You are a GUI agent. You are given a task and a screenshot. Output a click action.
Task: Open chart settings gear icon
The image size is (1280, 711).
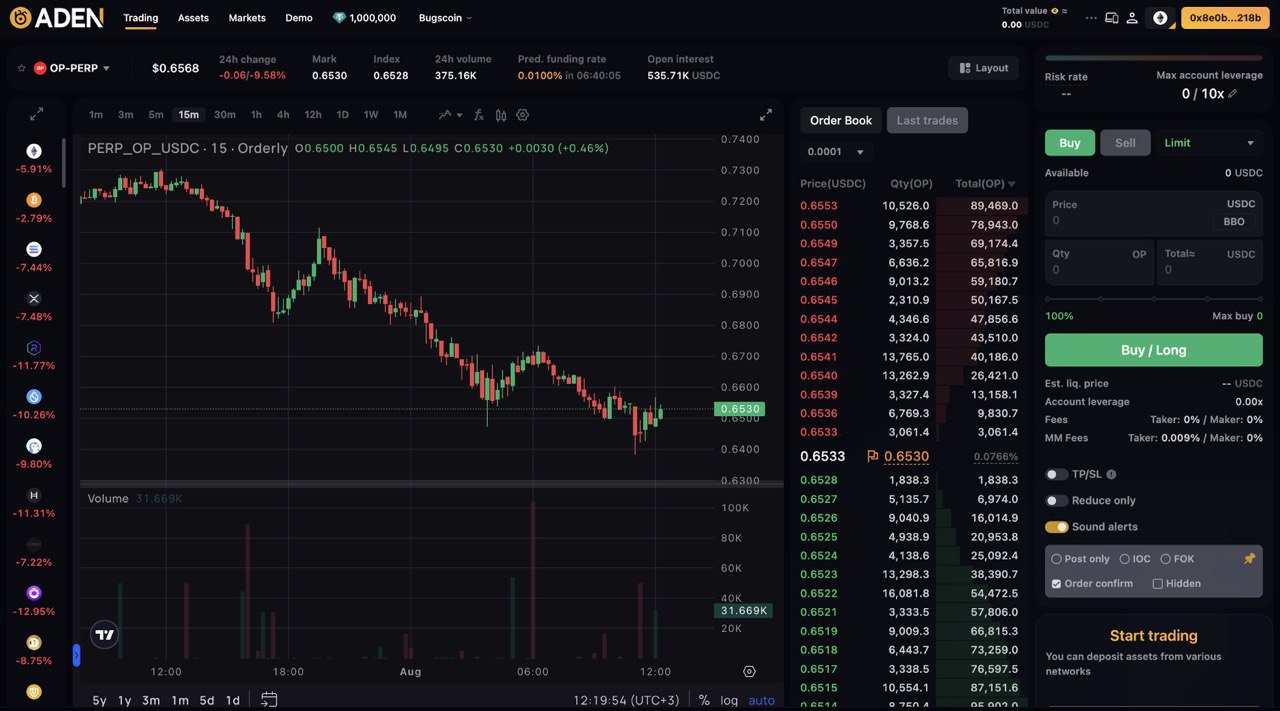point(522,115)
